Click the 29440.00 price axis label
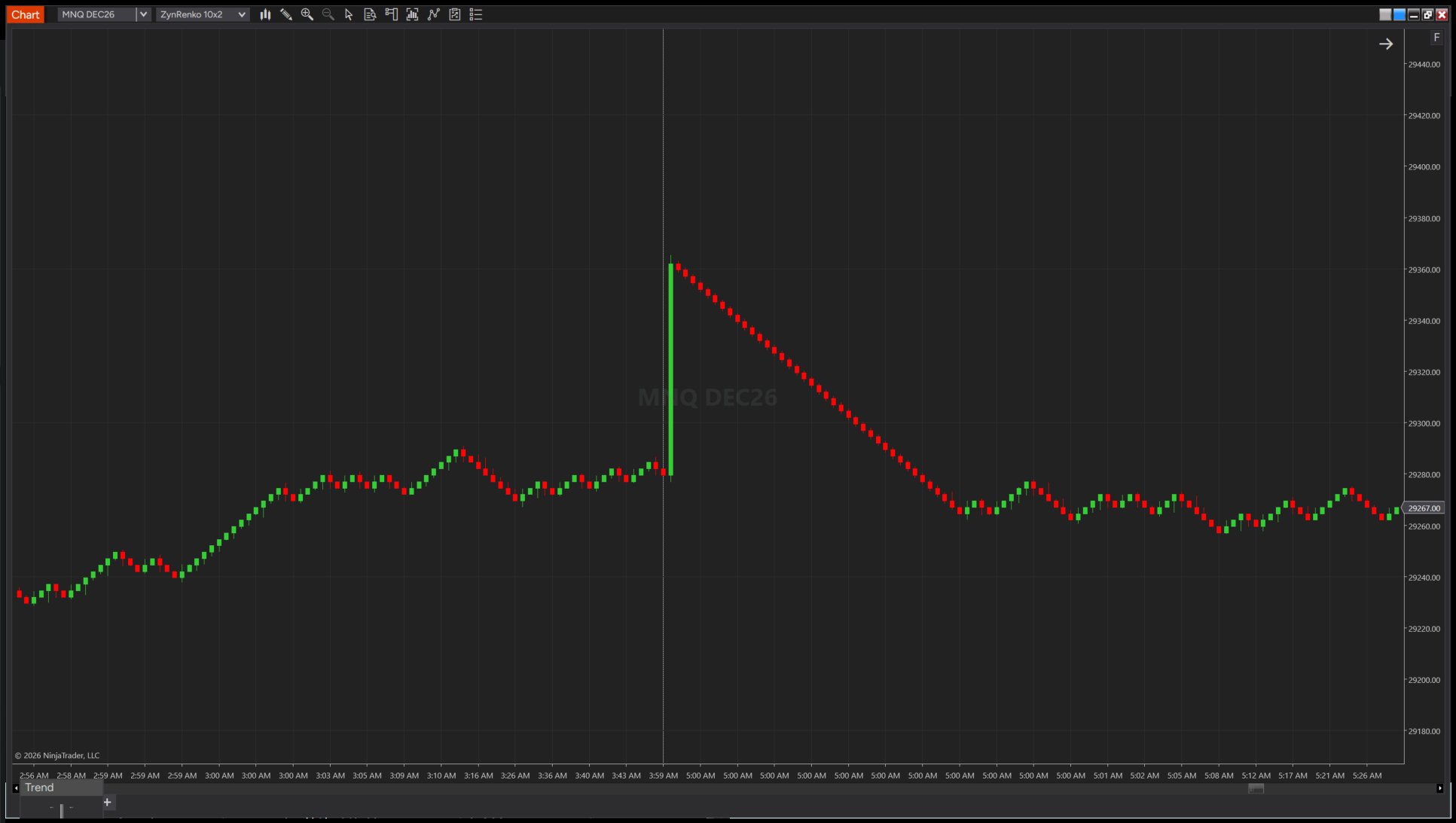This screenshot has height=823, width=1456. click(1424, 65)
